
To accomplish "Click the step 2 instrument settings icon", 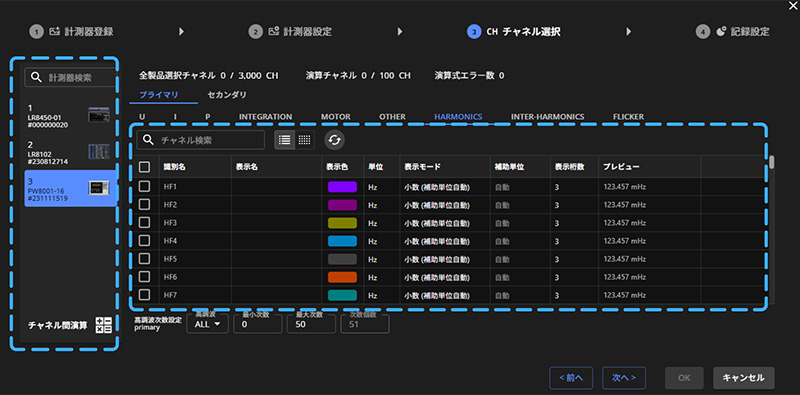I will 273,32.
